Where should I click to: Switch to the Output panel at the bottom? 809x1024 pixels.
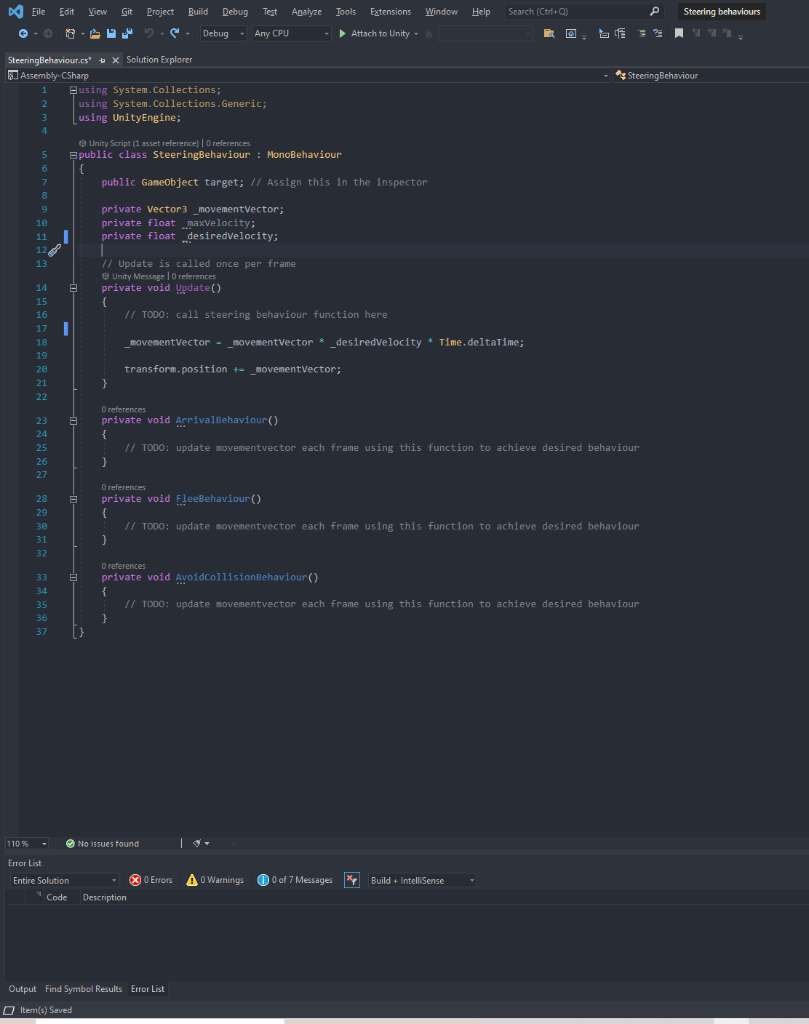22,989
